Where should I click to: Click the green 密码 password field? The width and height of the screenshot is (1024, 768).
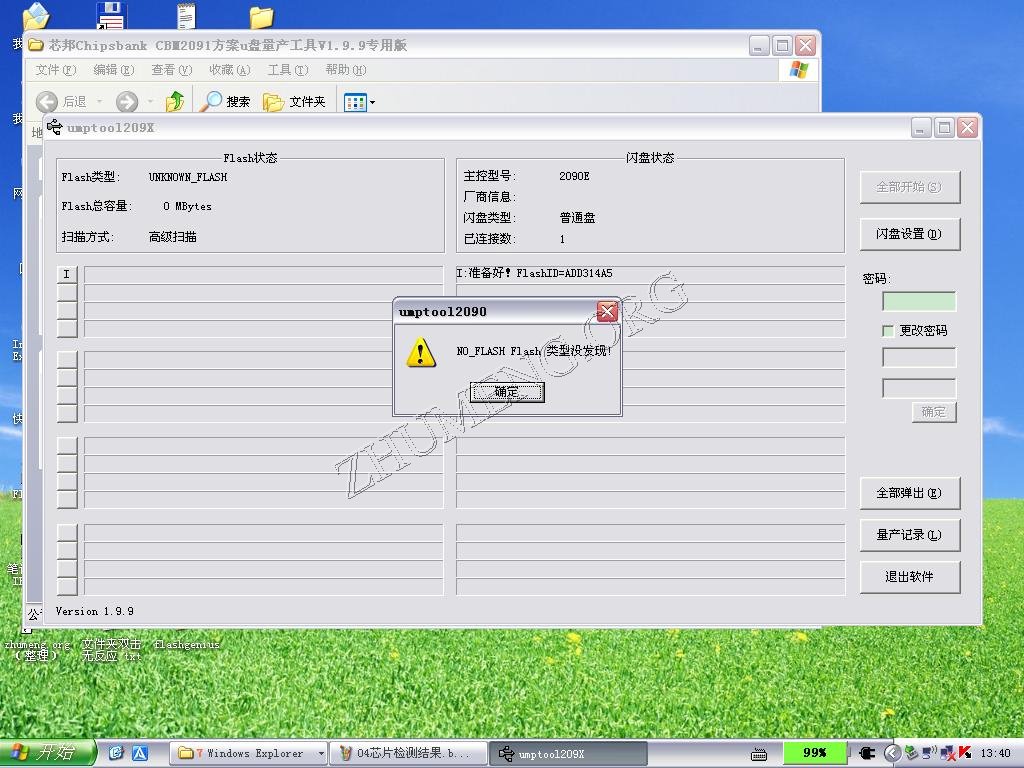tap(919, 301)
